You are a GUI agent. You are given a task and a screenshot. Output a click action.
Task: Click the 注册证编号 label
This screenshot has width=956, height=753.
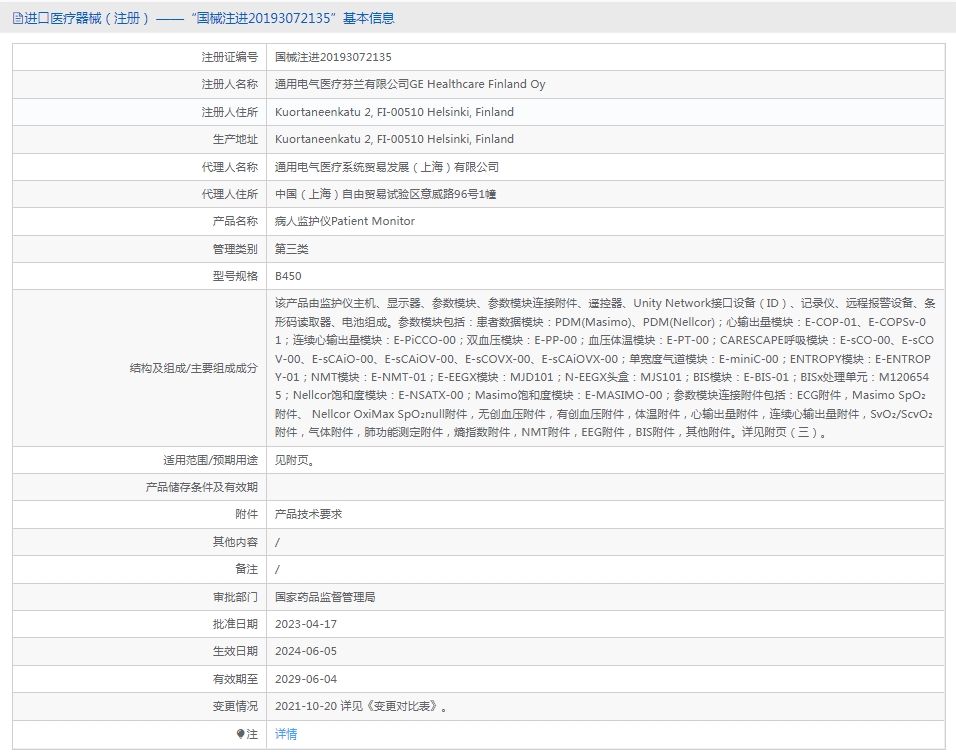point(230,57)
